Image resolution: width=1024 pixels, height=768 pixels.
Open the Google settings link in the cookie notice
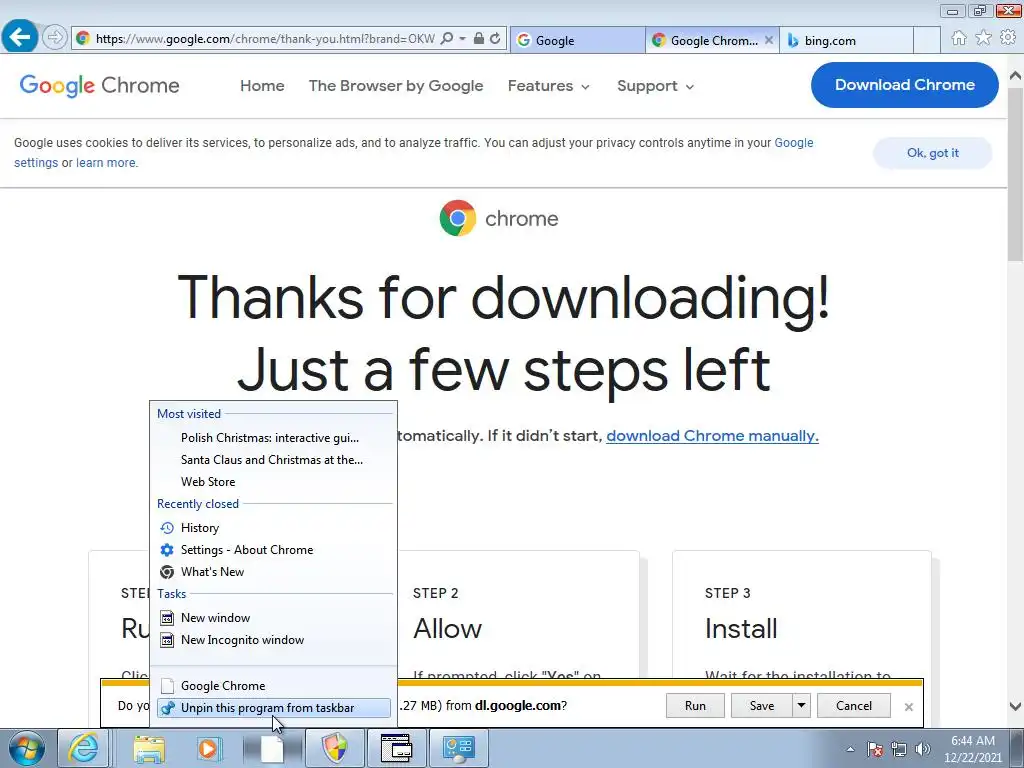point(793,142)
